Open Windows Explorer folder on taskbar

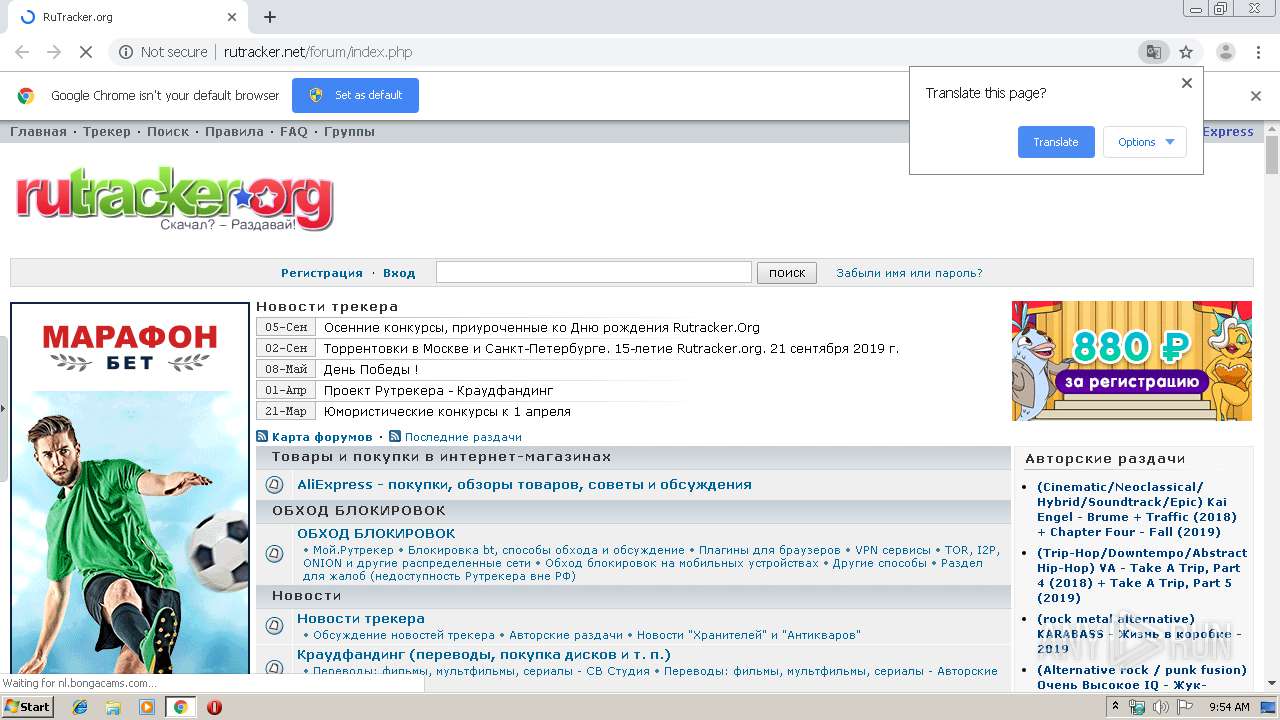click(x=114, y=707)
